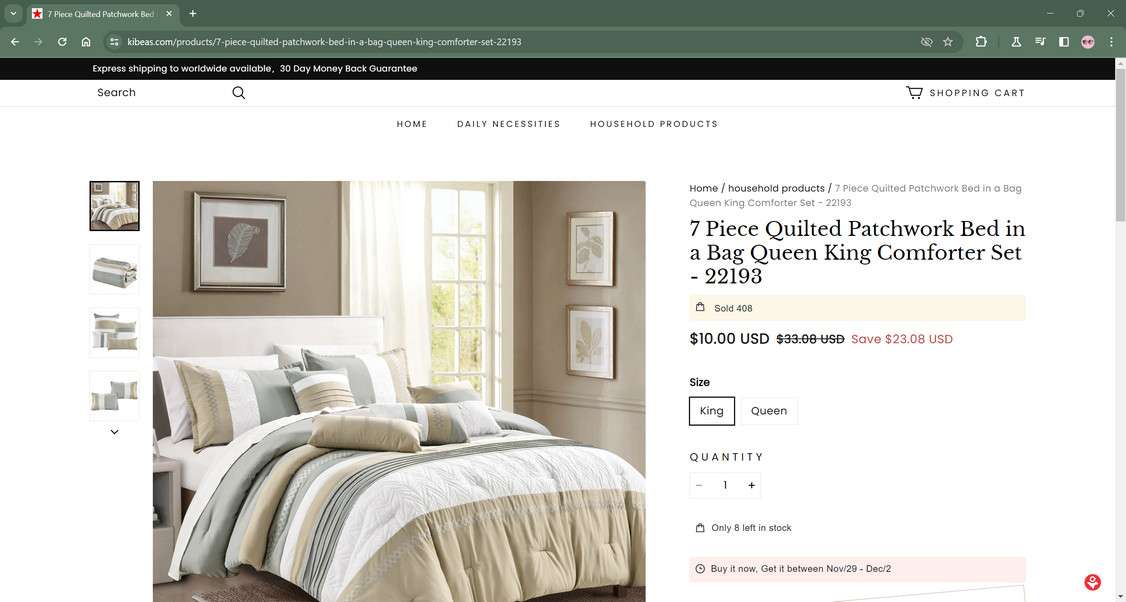1126x602 pixels.
Task: Open the Daily Necessities menu
Action: pyautogui.click(x=508, y=124)
